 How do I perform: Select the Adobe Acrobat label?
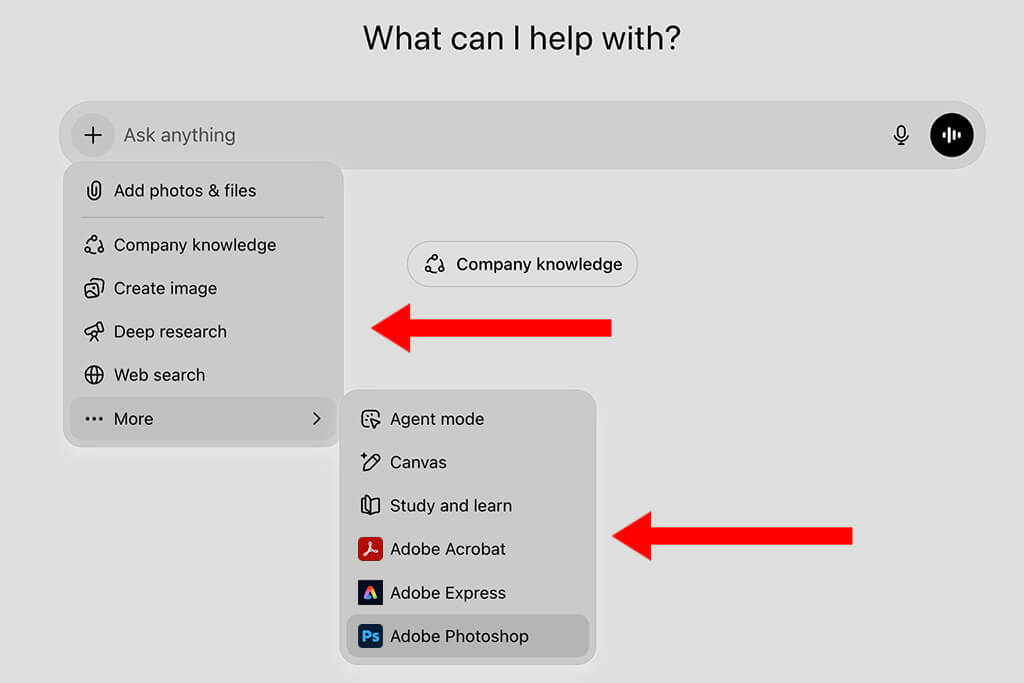pyautogui.click(x=447, y=549)
